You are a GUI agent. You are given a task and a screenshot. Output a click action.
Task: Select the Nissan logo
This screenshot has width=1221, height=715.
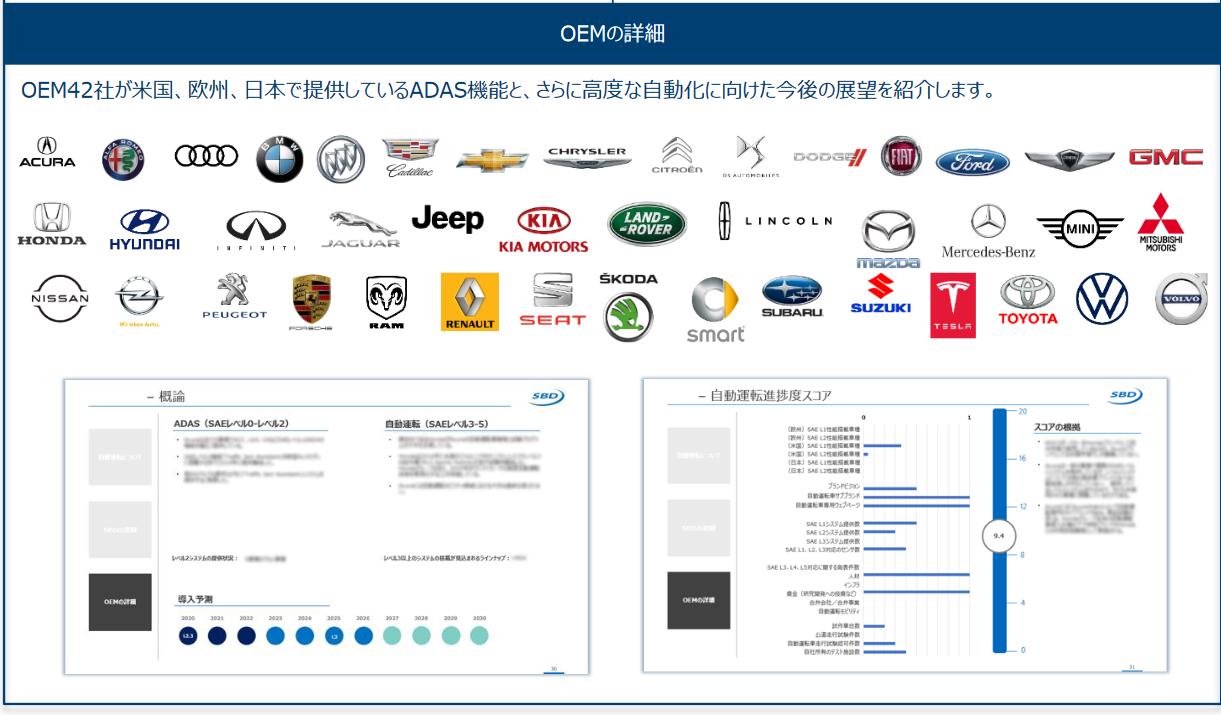60,298
